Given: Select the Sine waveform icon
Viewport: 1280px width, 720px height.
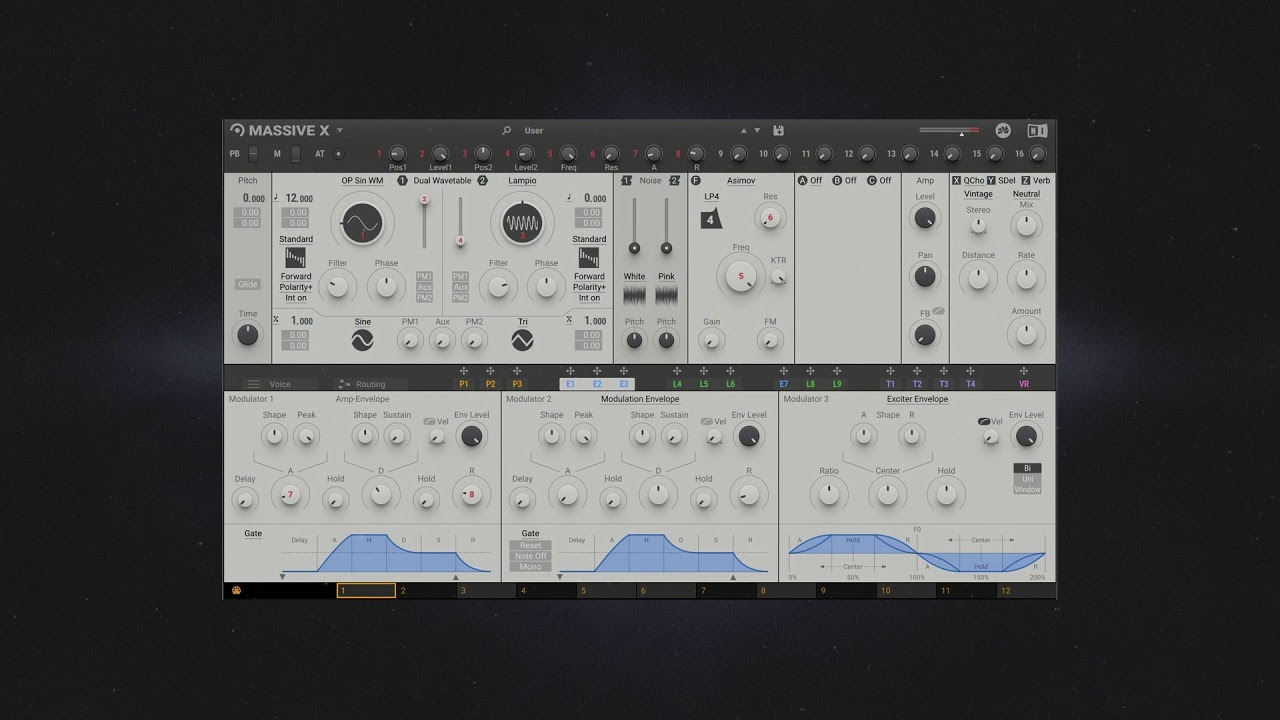Looking at the screenshot, I should click(362, 341).
